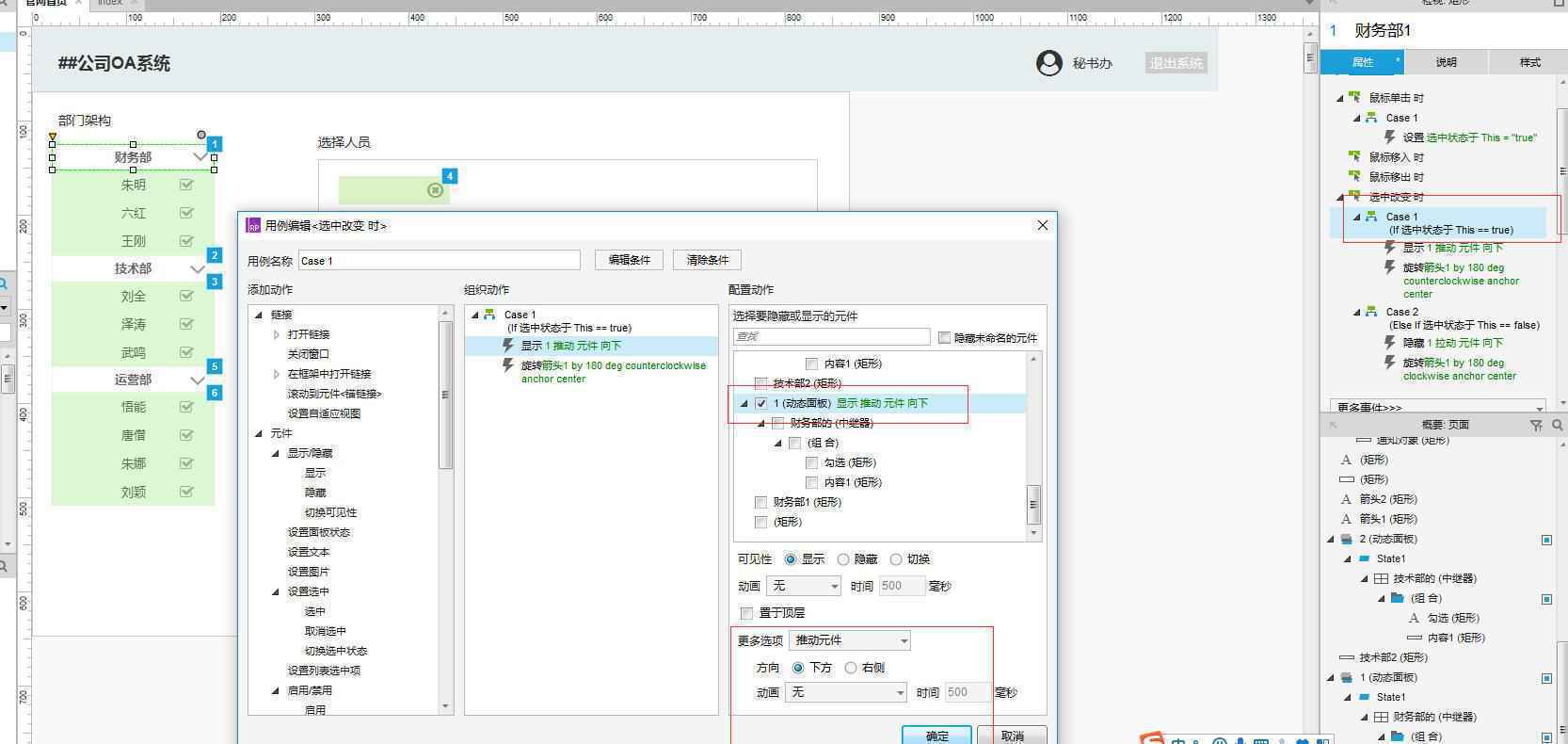1568x744 pixels.
Task: Select the 右侧 direction radio button
Action: pos(851,668)
